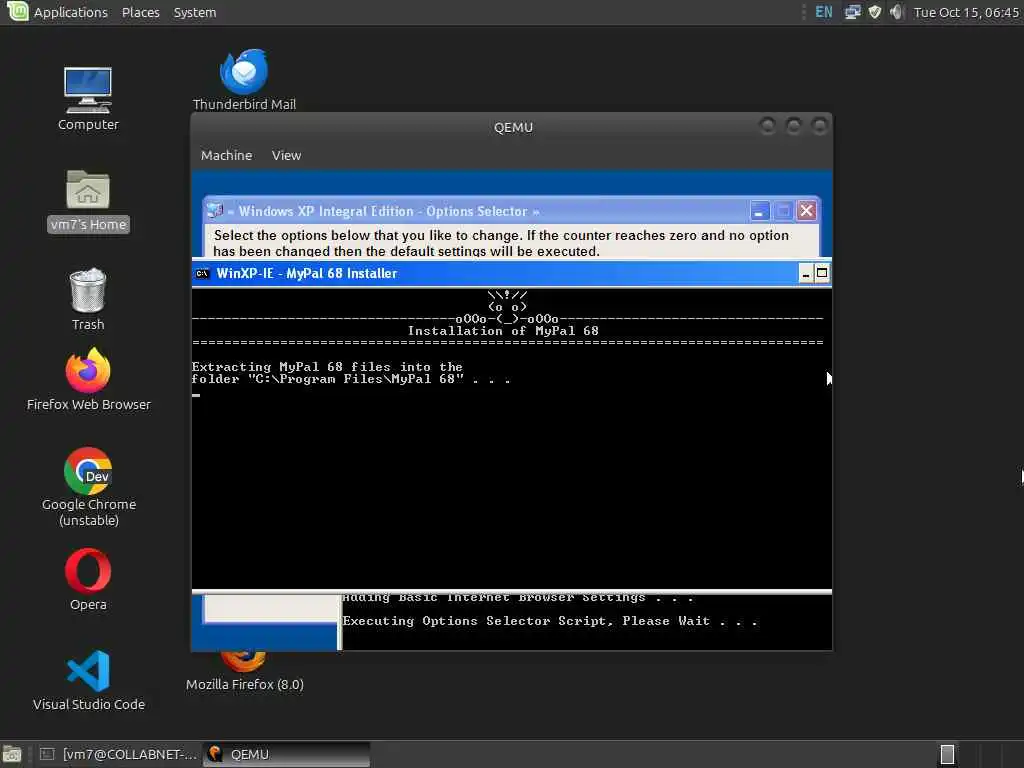Open the volume speaker tray icon

pos(896,12)
